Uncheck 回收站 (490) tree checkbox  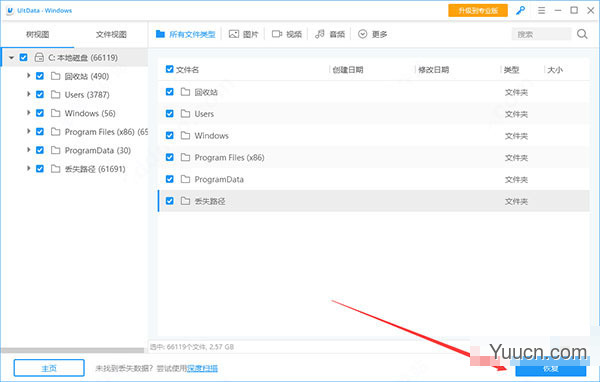(x=40, y=76)
